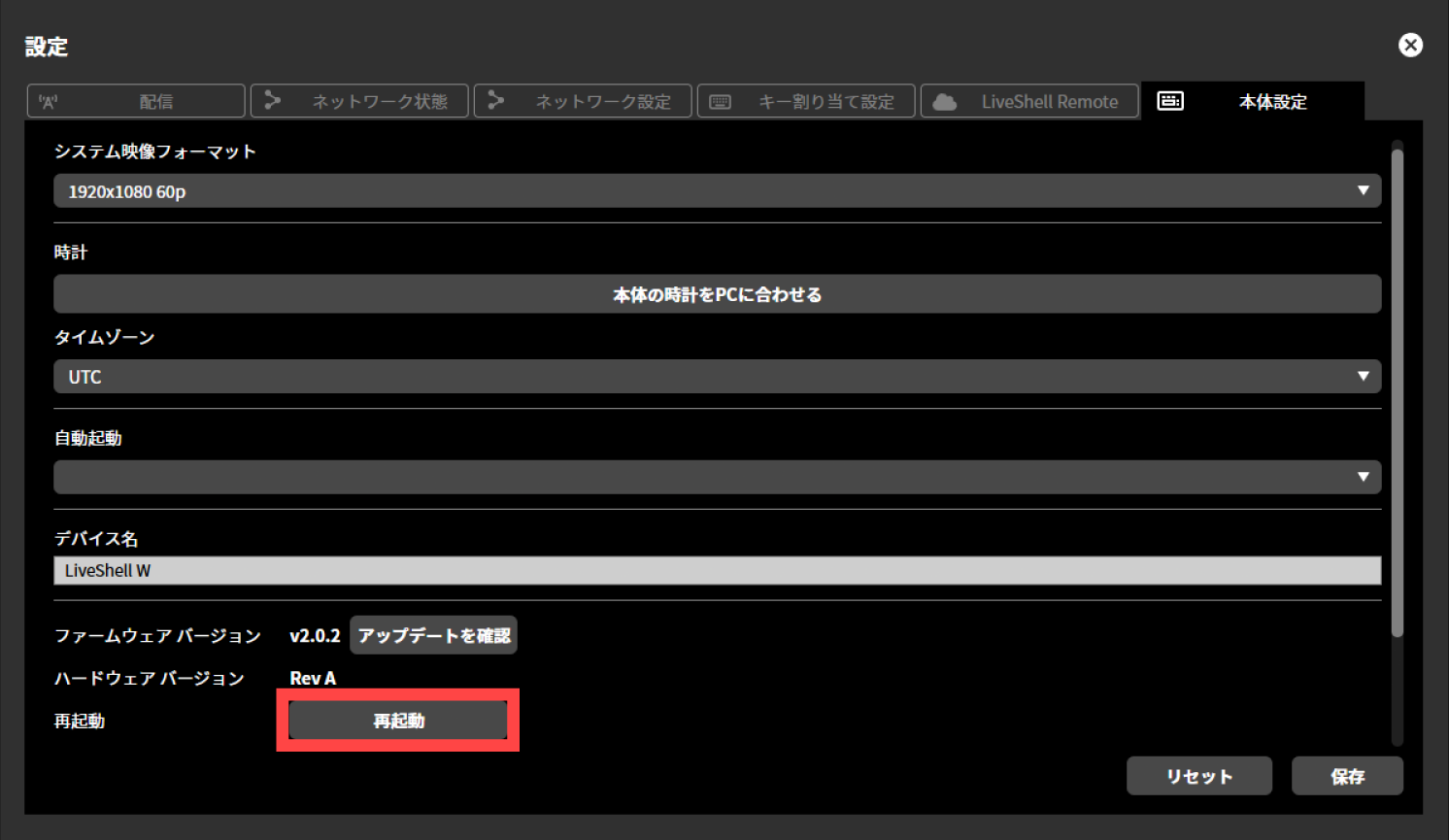Click the keyboard icon on the キー割り当て設定 tab
This screenshot has width=1449, height=840.
[719, 100]
